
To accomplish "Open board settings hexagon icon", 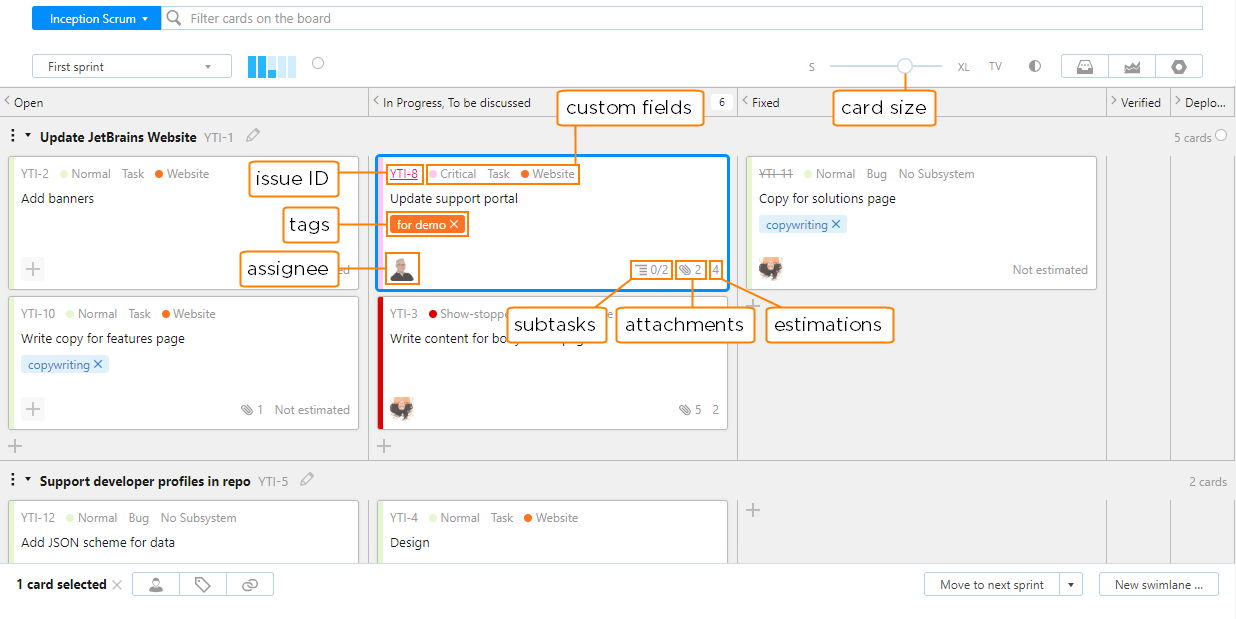I will pyautogui.click(x=1179, y=66).
